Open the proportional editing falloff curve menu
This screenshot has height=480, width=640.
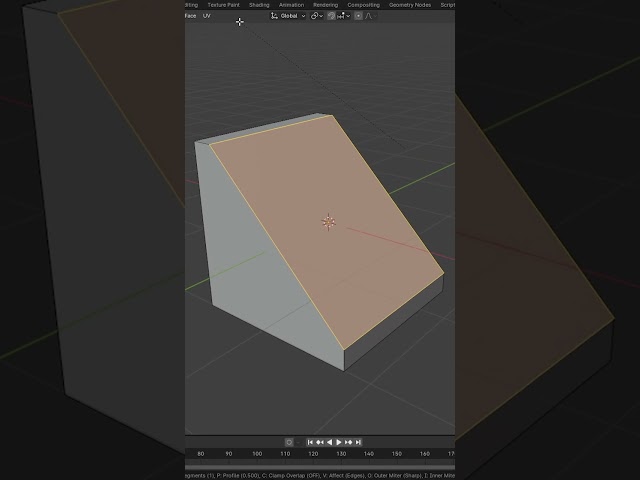click(x=371, y=16)
